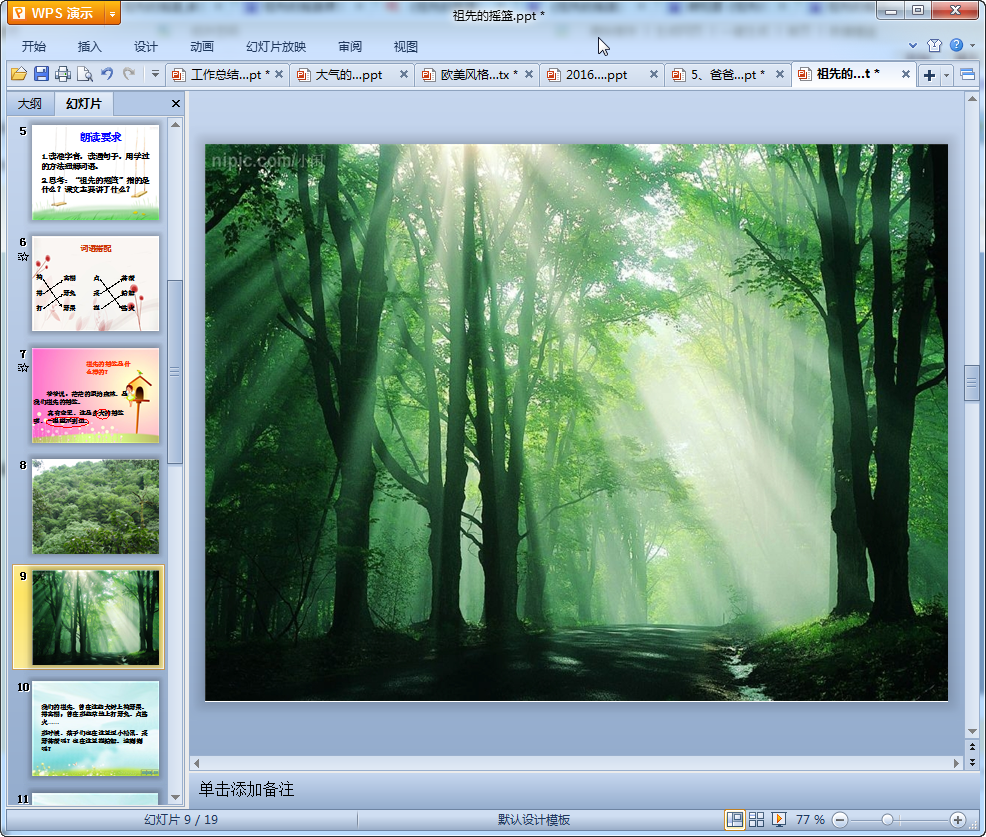Click thumbnail panel scroll up arrow
The width and height of the screenshot is (986, 837).
(x=176, y=125)
